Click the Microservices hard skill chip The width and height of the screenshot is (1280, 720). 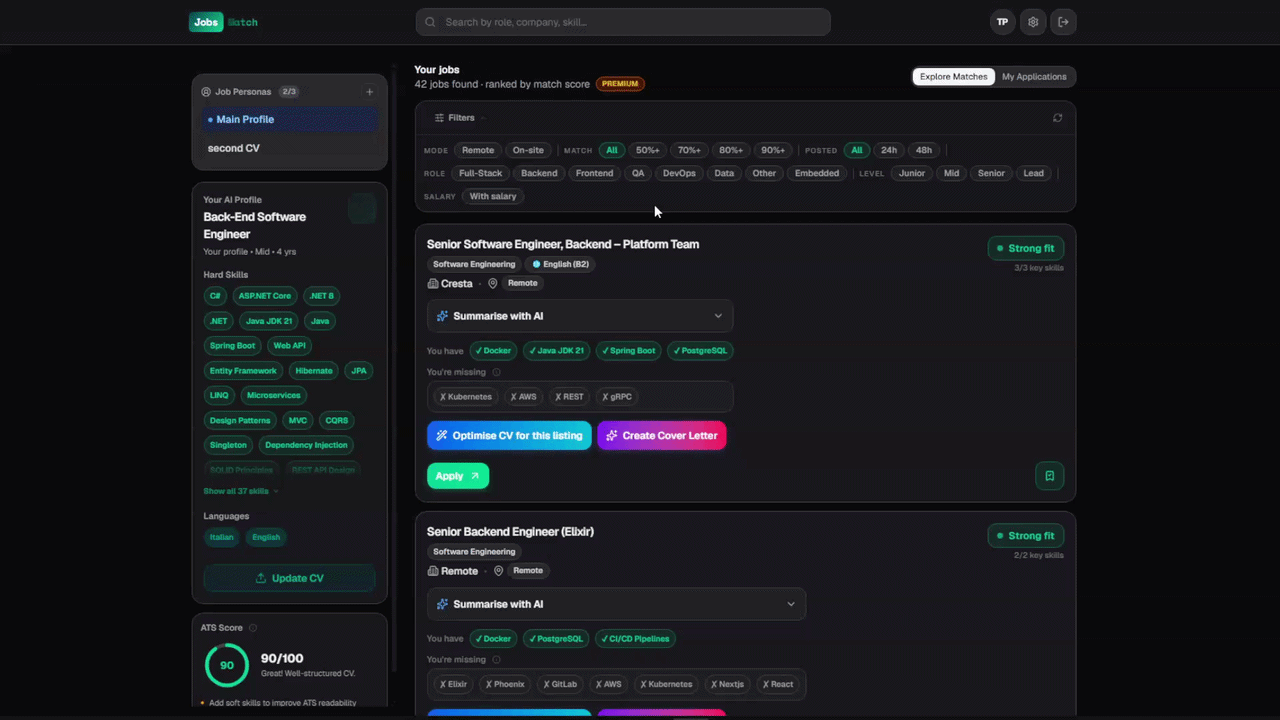[x=274, y=396]
